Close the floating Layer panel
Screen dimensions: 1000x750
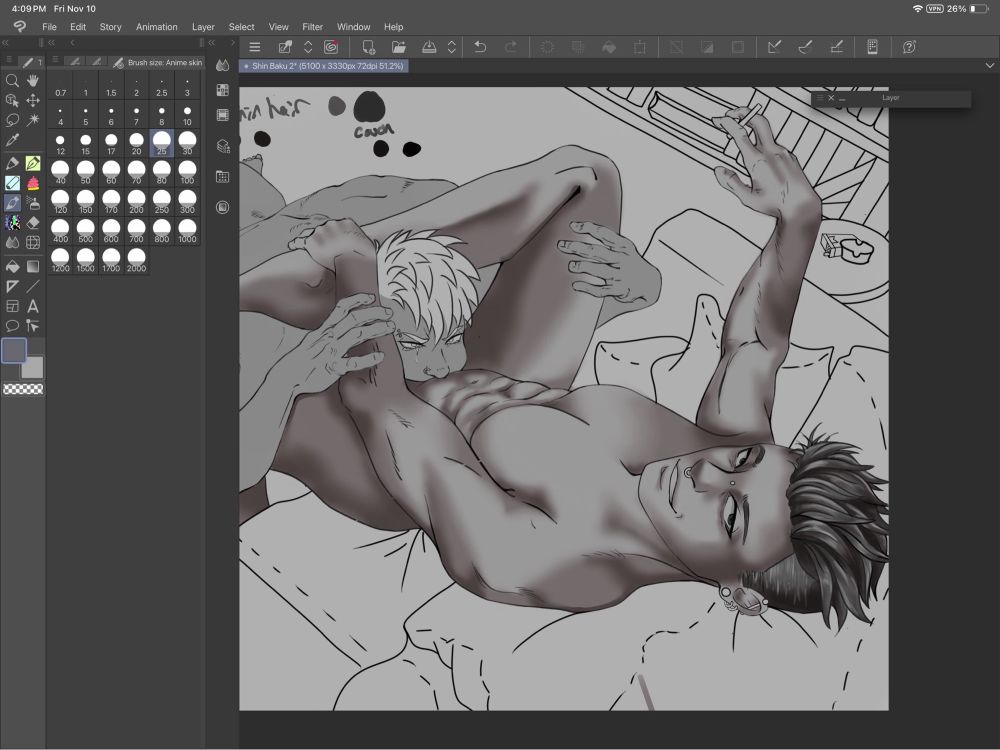coord(830,98)
